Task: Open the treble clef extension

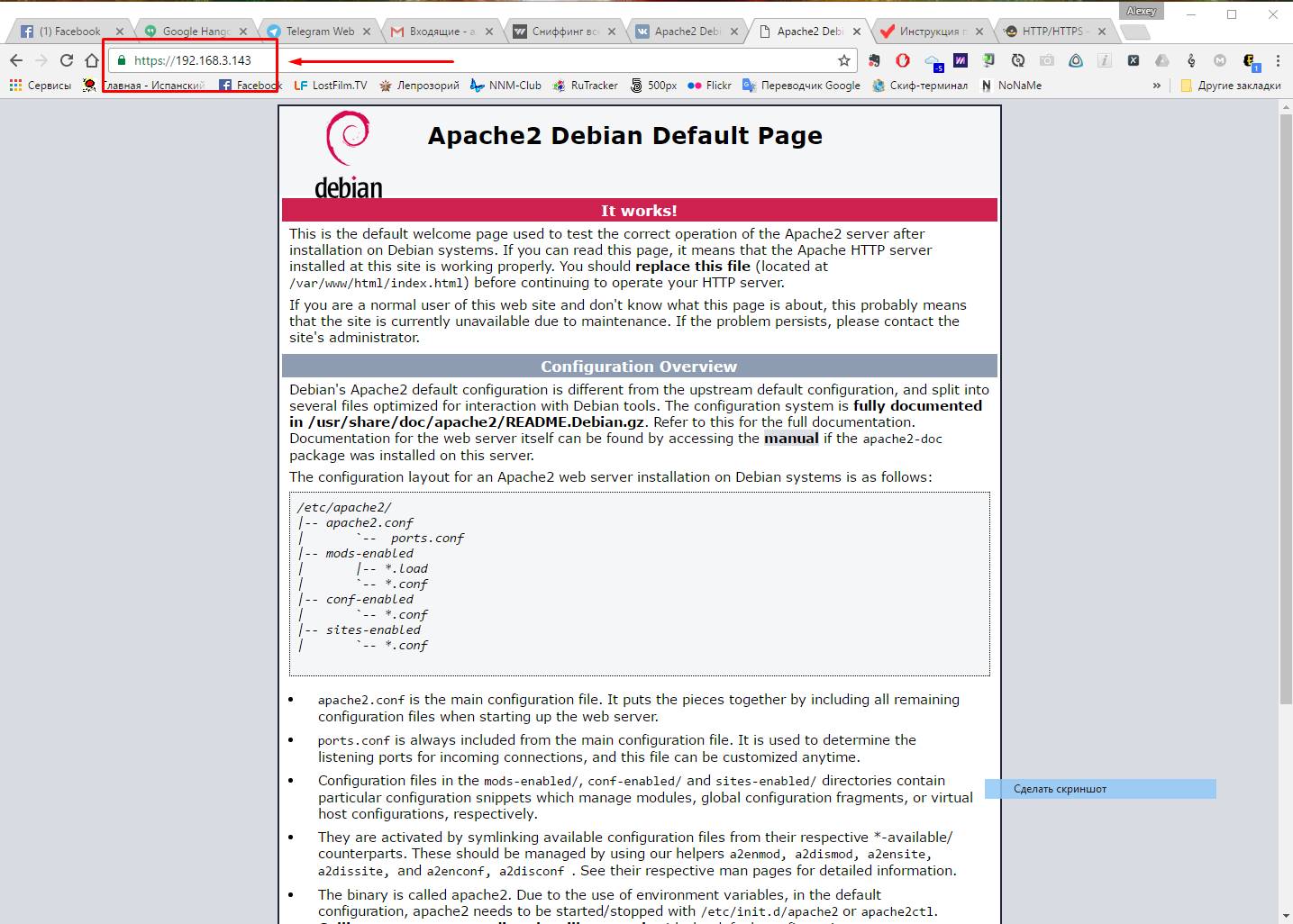Action: pos(1191,60)
